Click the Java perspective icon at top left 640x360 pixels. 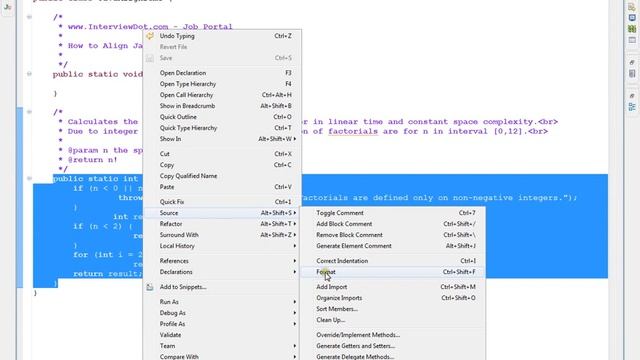7,7
